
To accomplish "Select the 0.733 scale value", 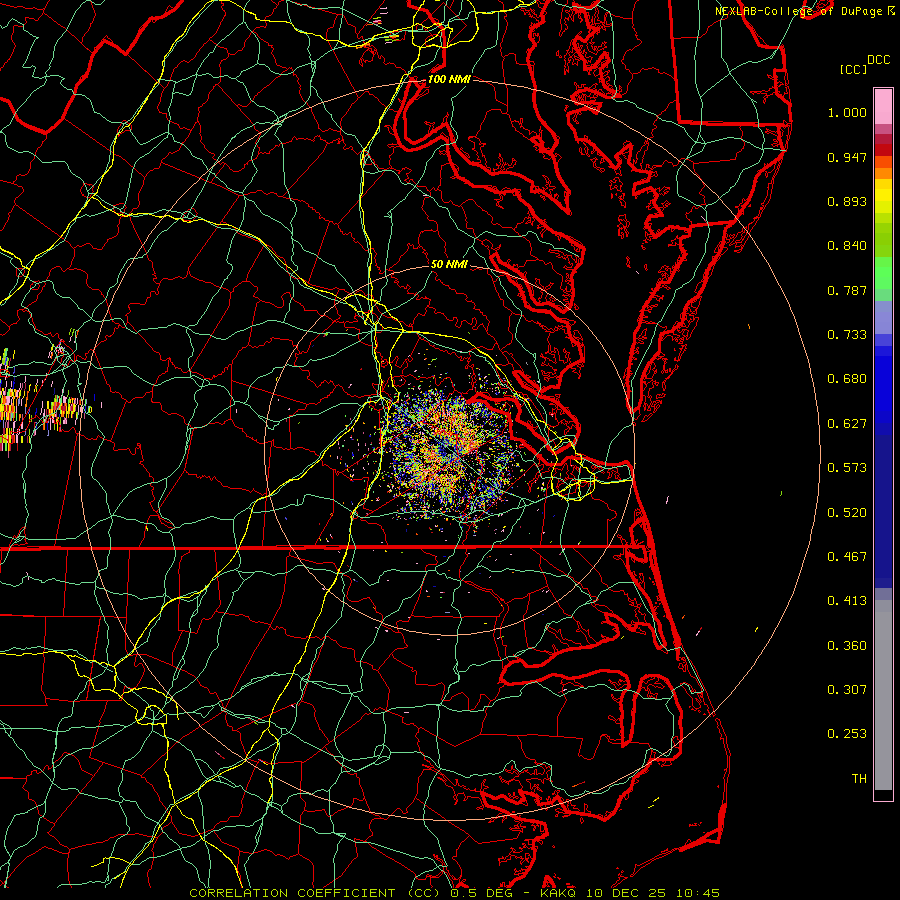I will click(x=847, y=335).
